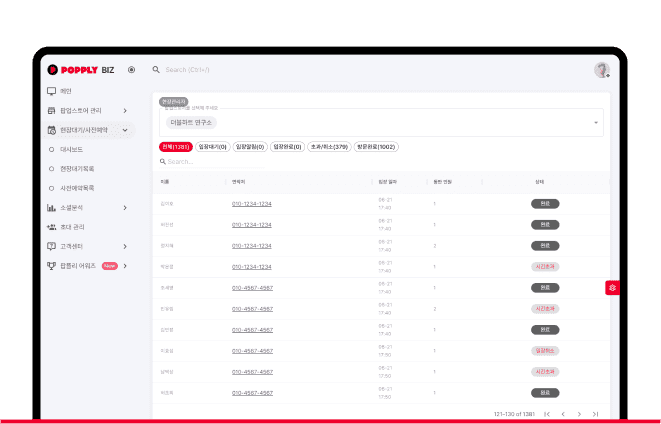Viewport: 661px width, 424px height.
Task: Sort by the 연락처 column header
Action: [x=239, y=182]
